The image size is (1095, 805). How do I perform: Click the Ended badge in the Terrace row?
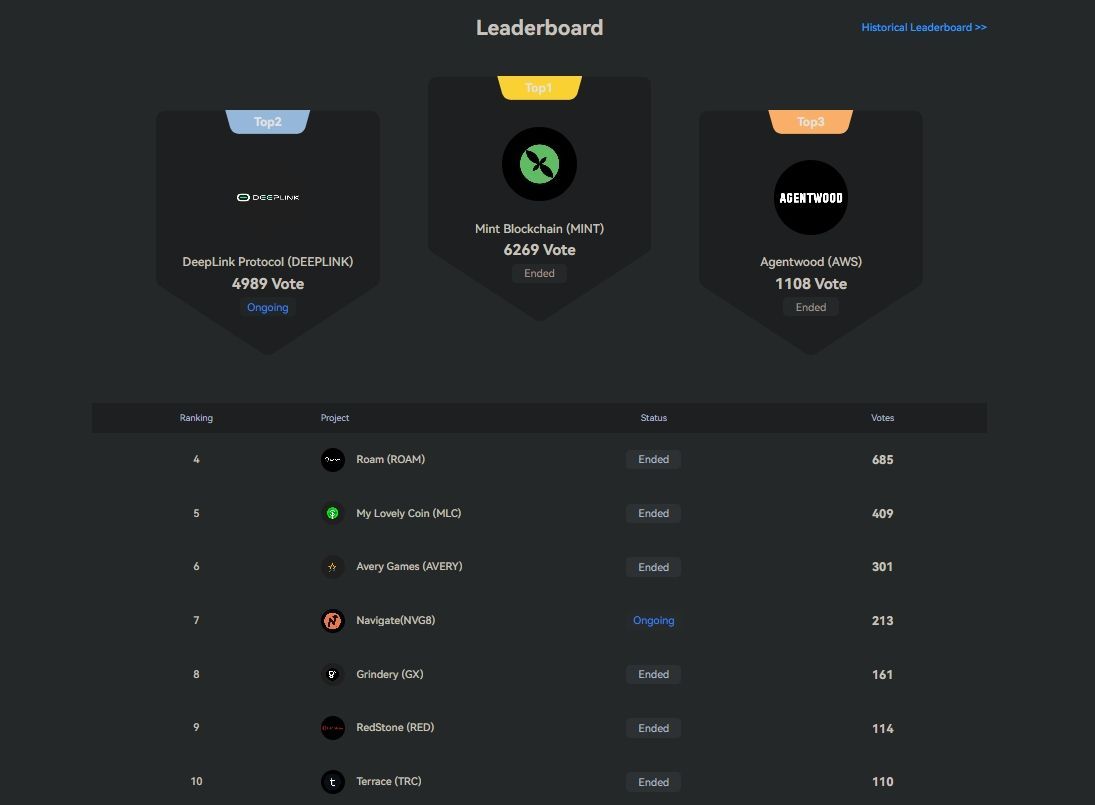pos(654,782)
